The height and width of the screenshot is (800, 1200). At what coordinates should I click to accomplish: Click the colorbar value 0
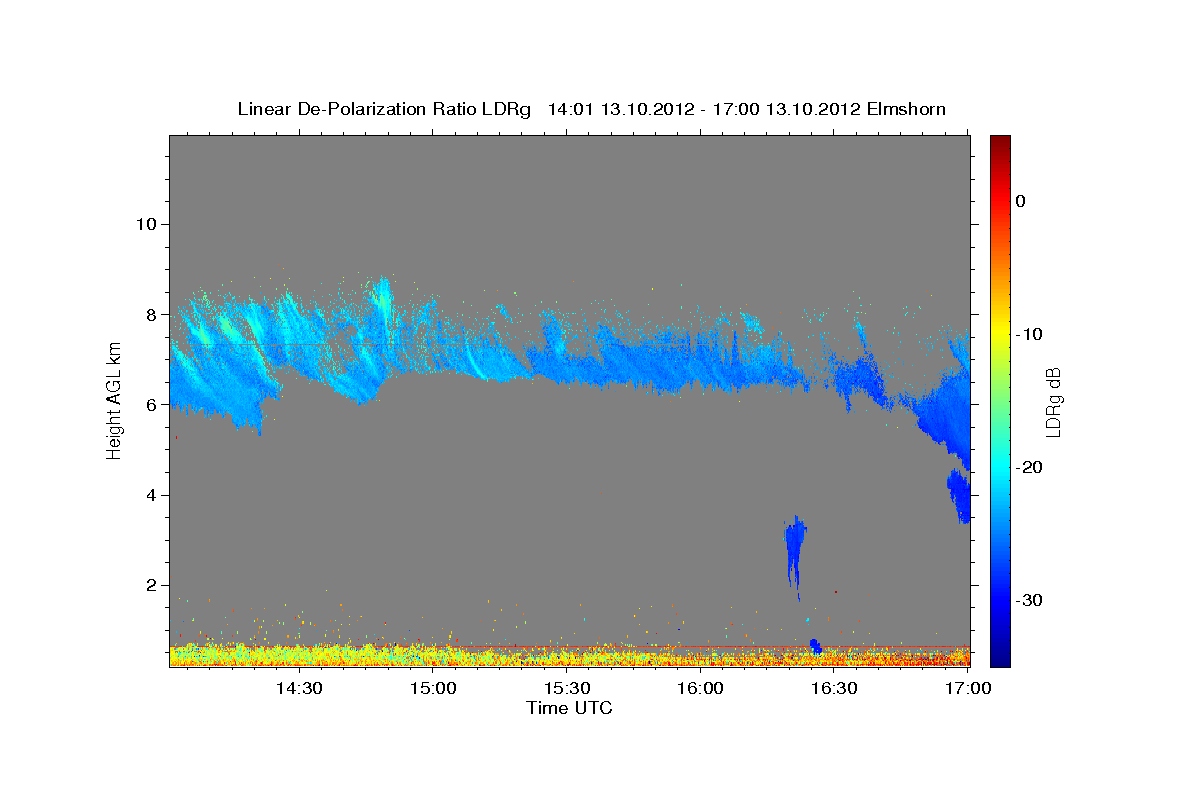point(1020,201)
